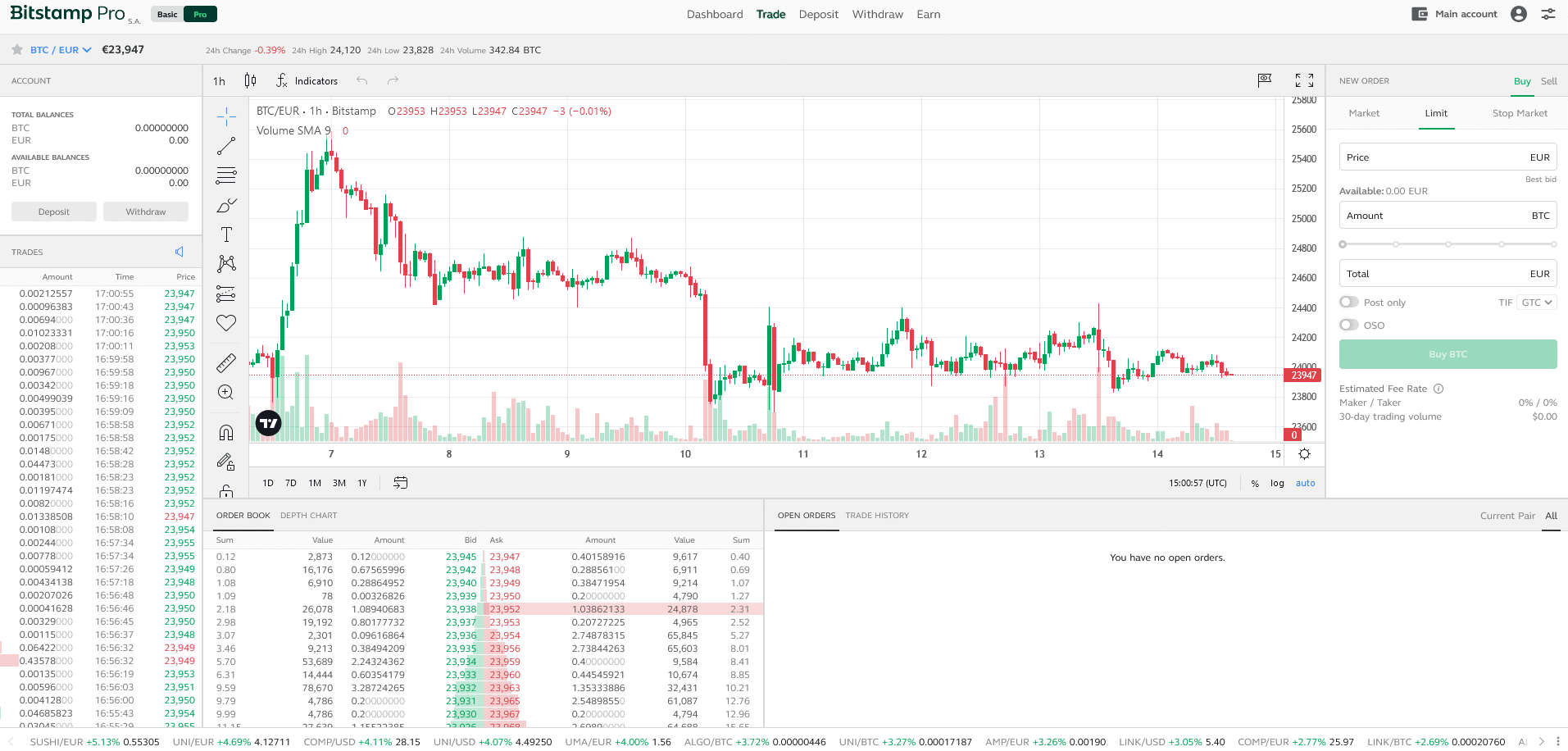Open the Earn page
The image size is (1568, 751).
(928, 14)
